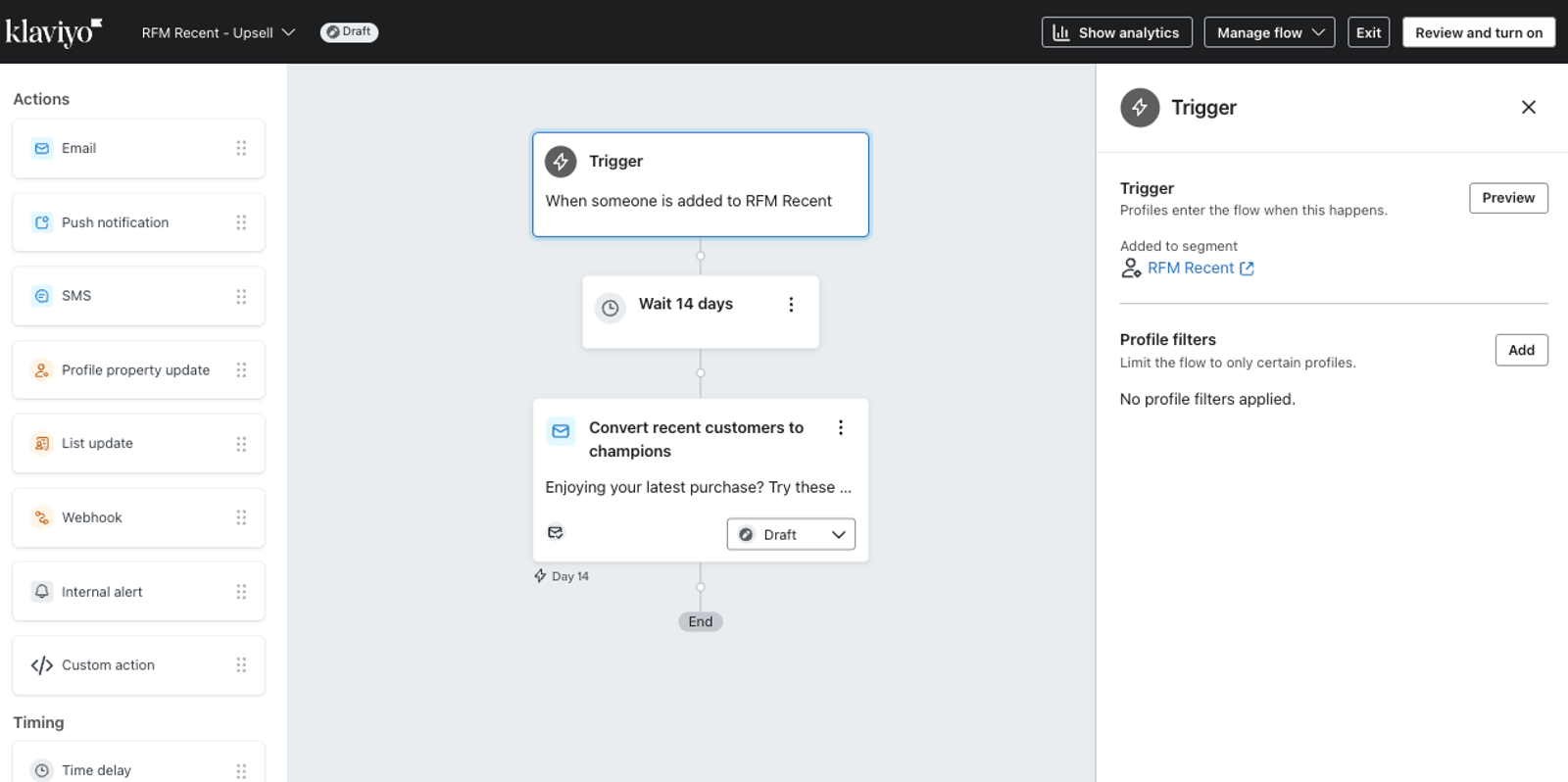Close the Trigger side panel
Viewport: 1568px width, 782px height.
point(1528,107)
